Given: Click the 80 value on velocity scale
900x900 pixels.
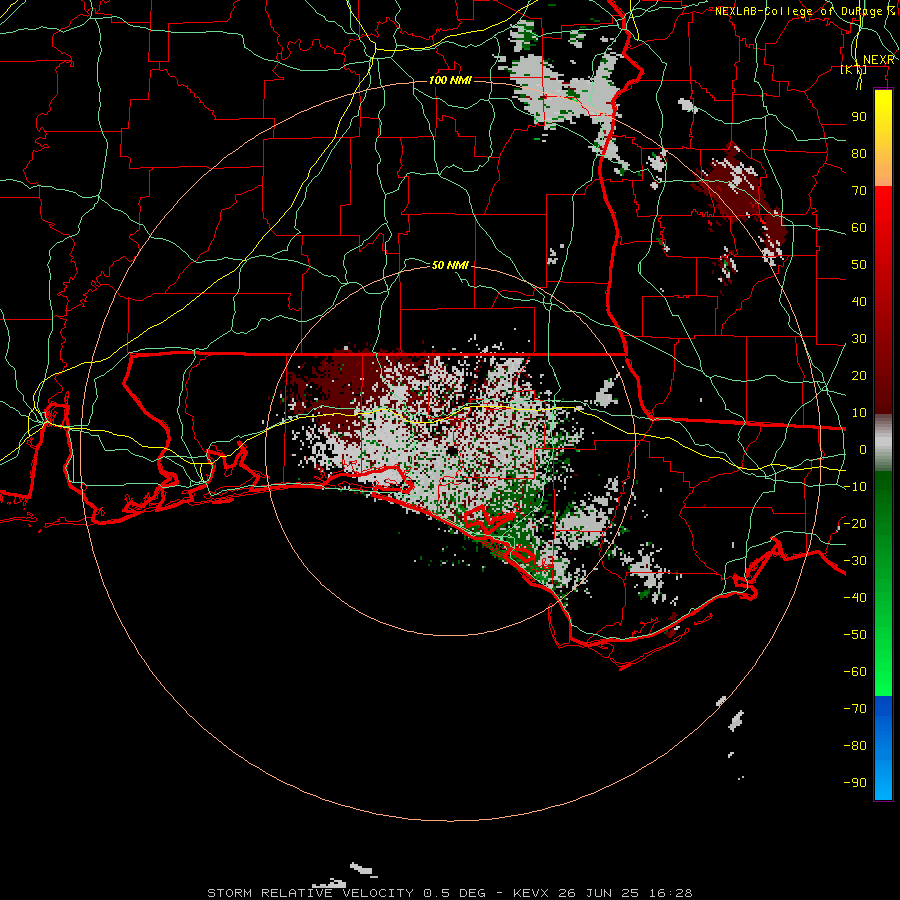Looking at the screenshot, I should click(859, 154).
